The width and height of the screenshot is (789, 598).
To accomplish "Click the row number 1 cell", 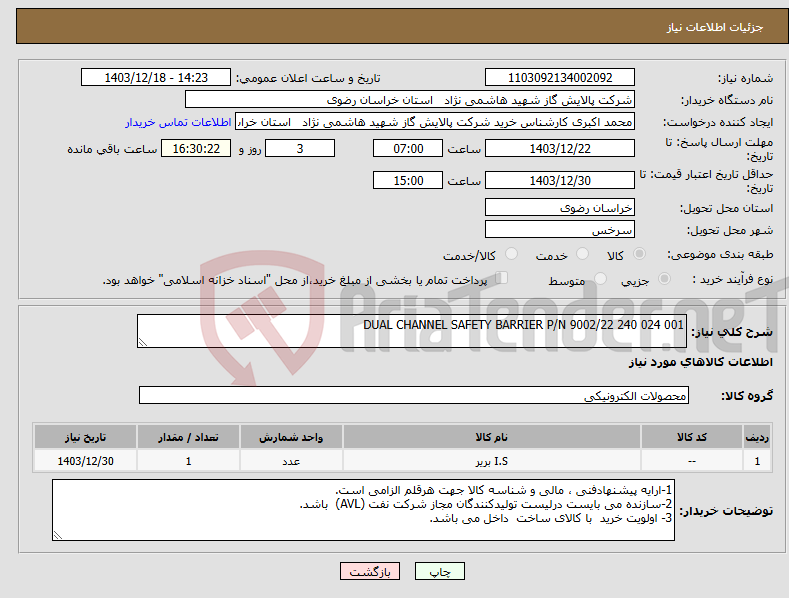I will coord(757,461).
